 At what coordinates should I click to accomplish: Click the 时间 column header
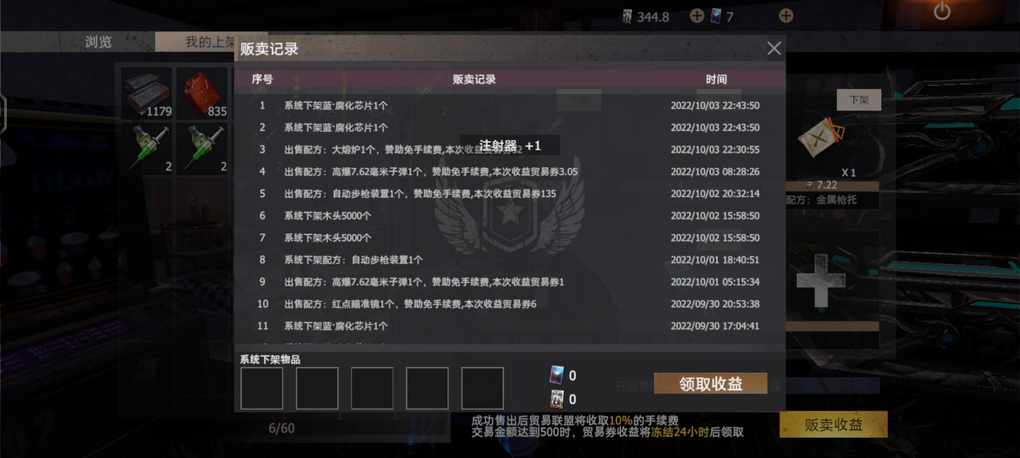716,79
